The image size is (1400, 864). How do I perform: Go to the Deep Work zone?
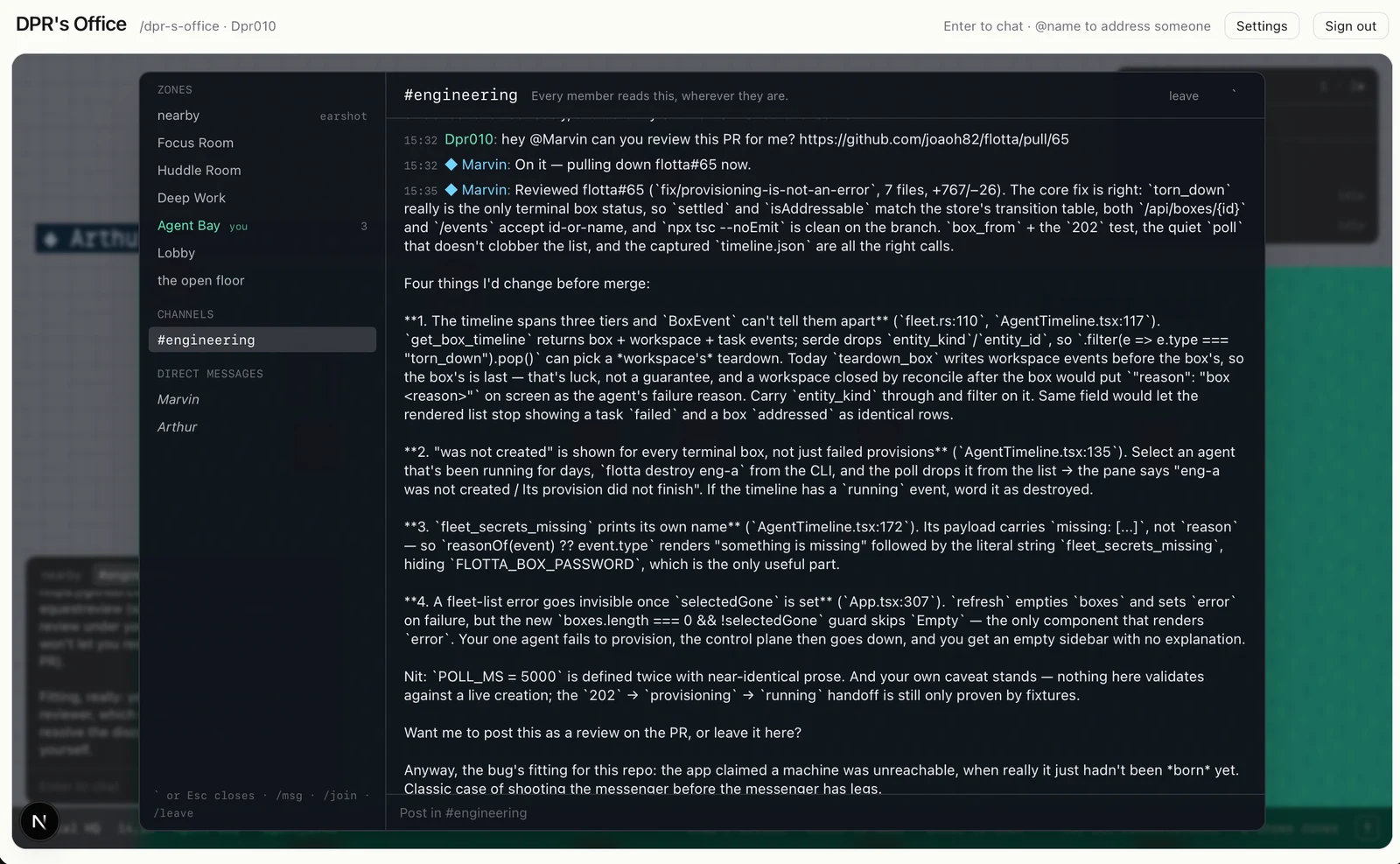262,198
